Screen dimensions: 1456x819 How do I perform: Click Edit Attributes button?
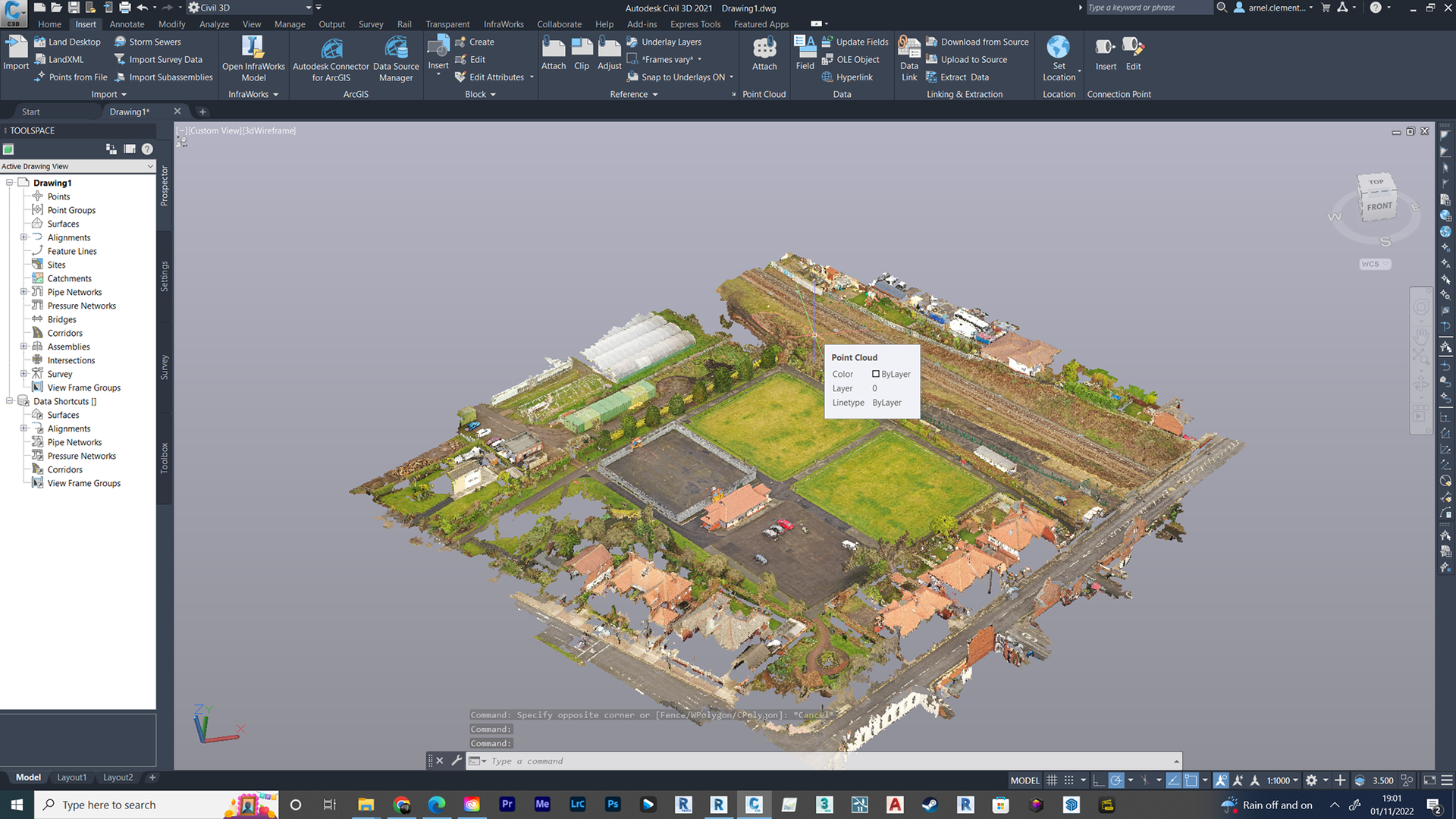click(x=490, y=77)
